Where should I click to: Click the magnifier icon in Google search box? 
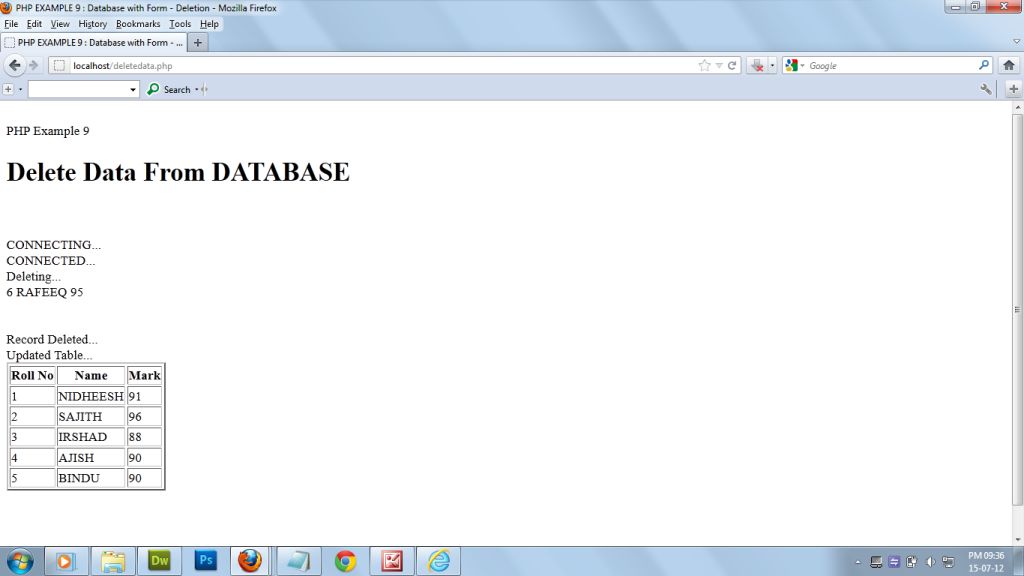click(x=984, y=65)
